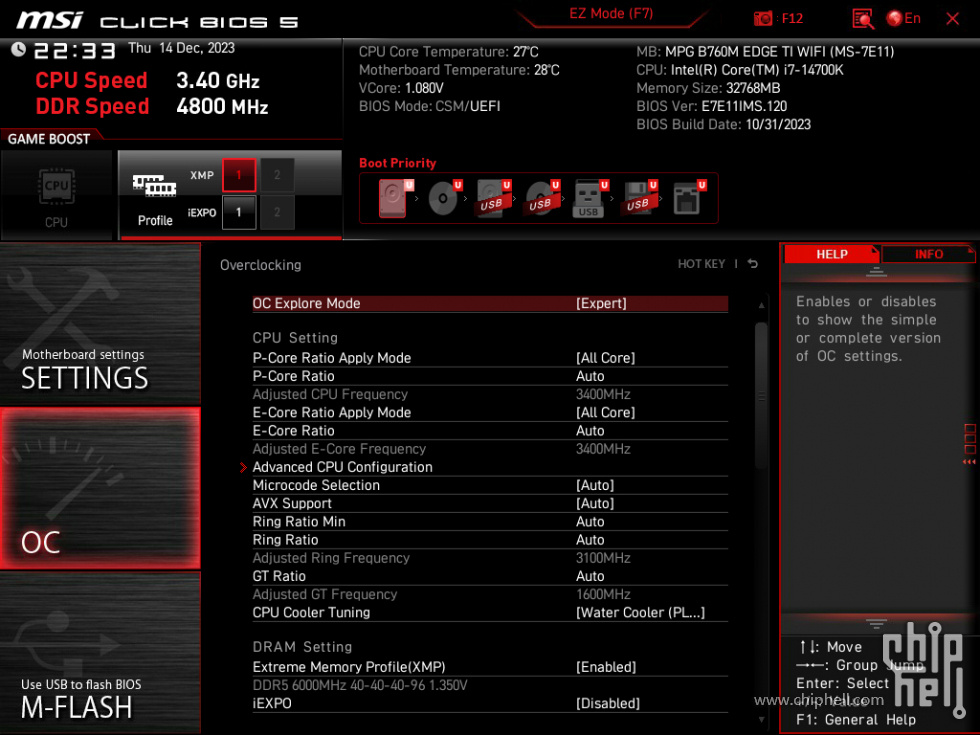Screen dimensions: 980x735
Task: Select the USB hard disk boot device icon
Action: click(493, 198)
